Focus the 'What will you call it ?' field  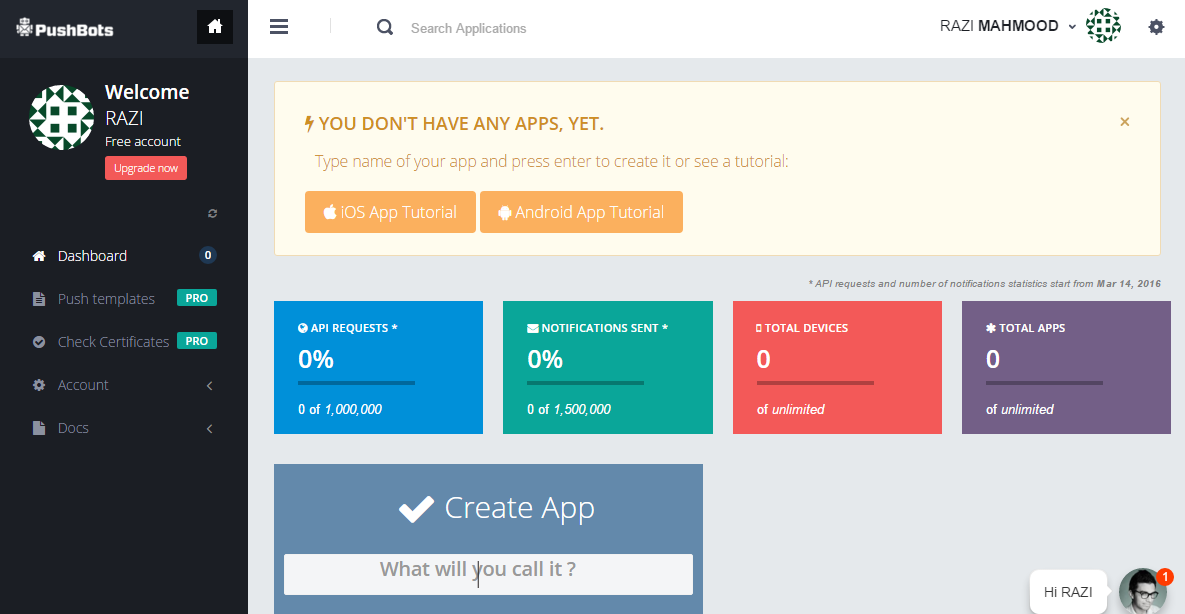point(488,574)
